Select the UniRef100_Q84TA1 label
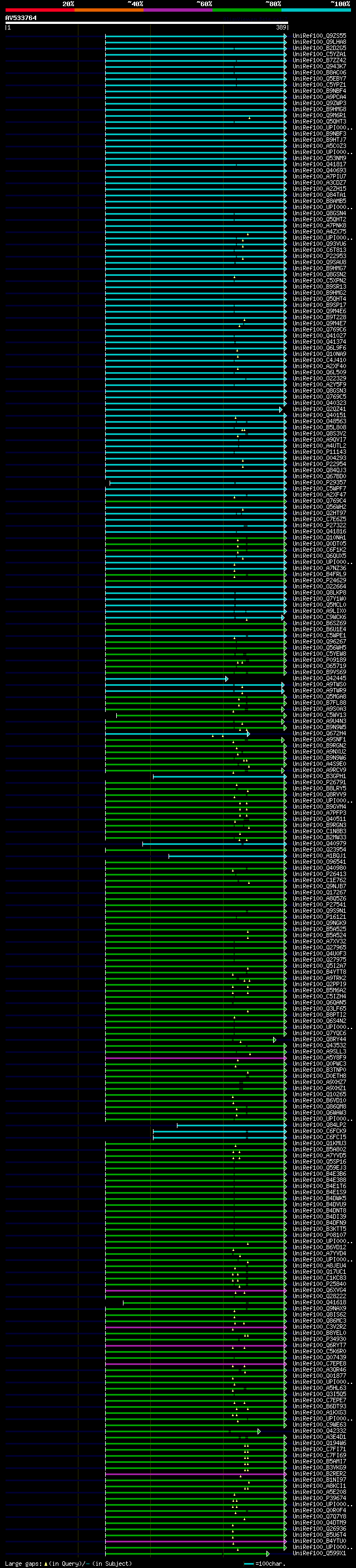 click(x=319, y=195)
